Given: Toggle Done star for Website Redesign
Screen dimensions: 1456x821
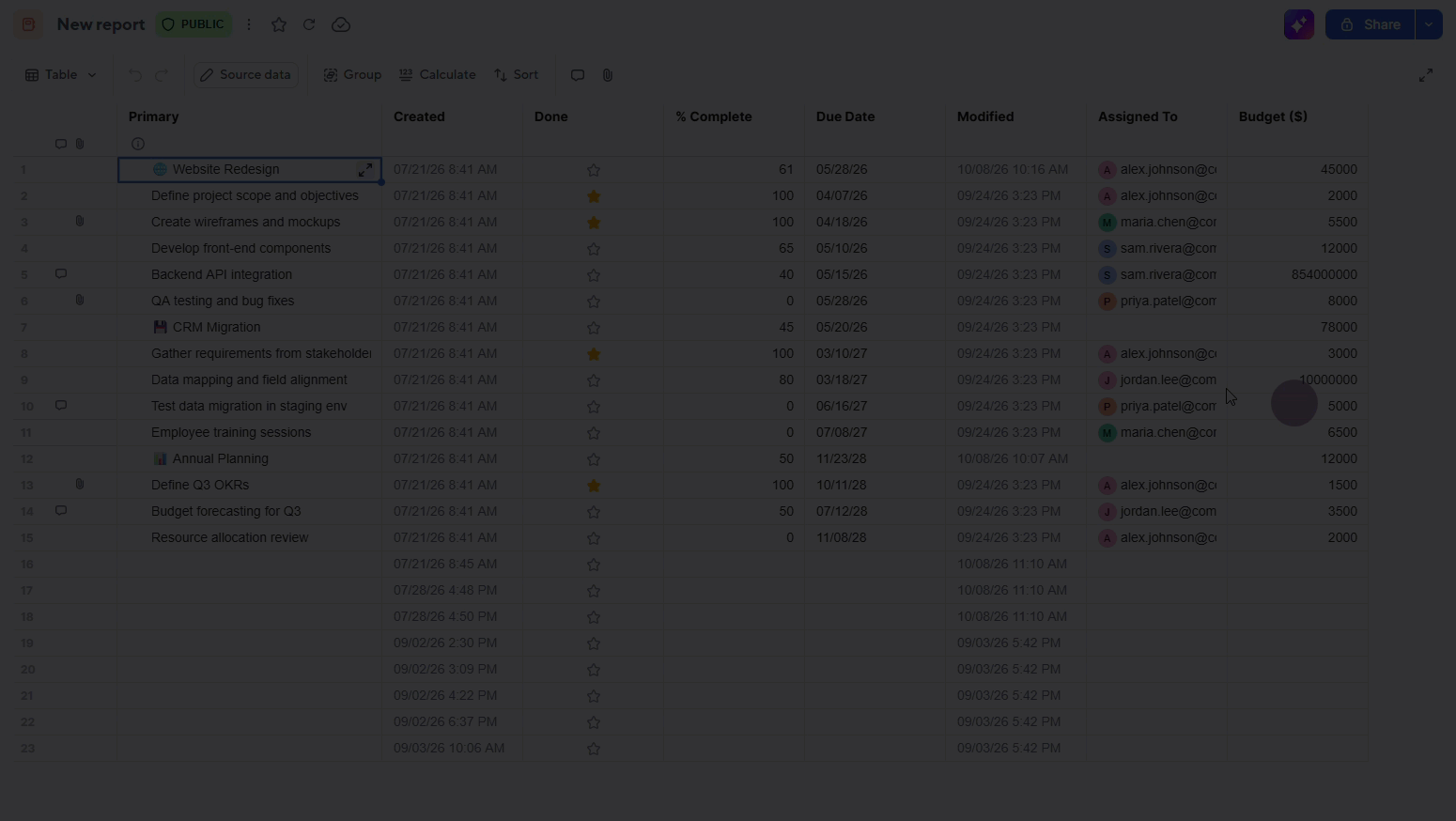Looking at the screenshot, I should click(x=594, y=170).
